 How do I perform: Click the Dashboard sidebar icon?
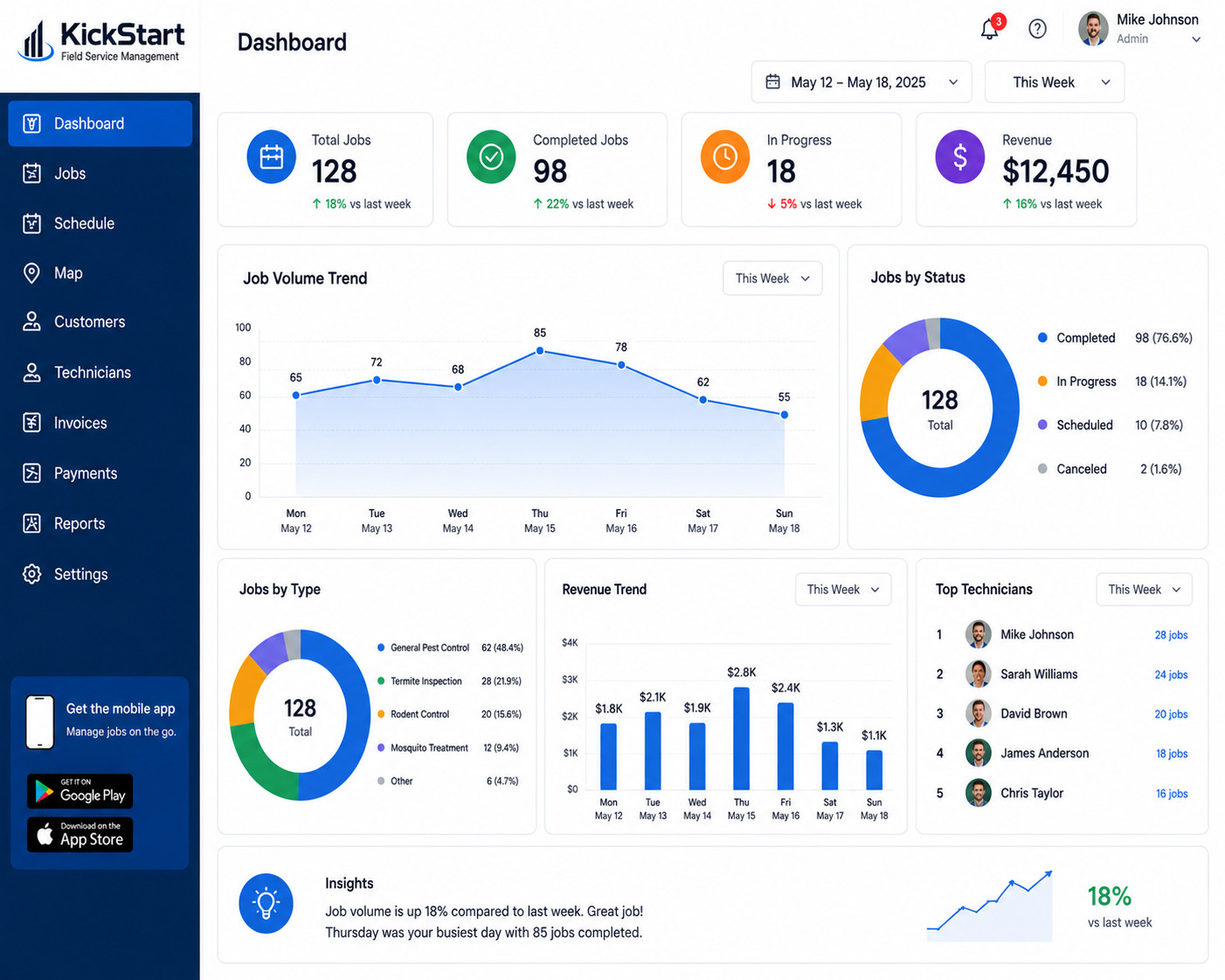click(31, 123)
